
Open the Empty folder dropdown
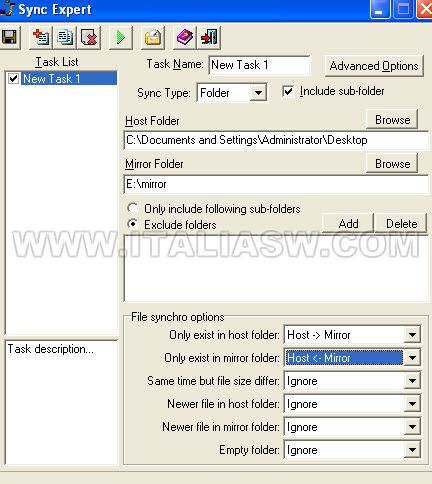click(412, 450)
